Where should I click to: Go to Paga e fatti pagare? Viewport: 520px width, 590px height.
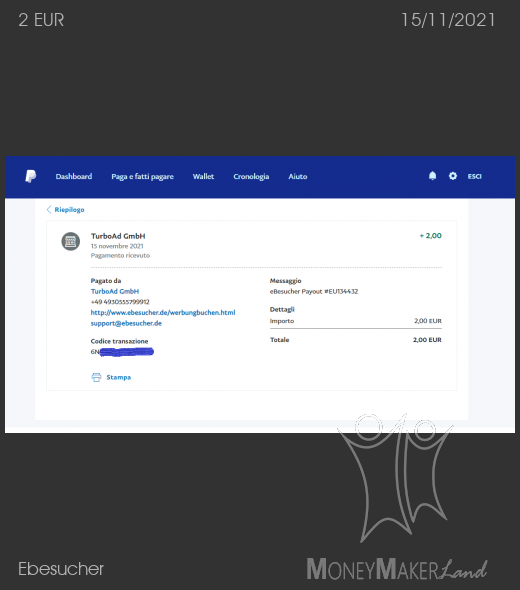pos(142,176)
